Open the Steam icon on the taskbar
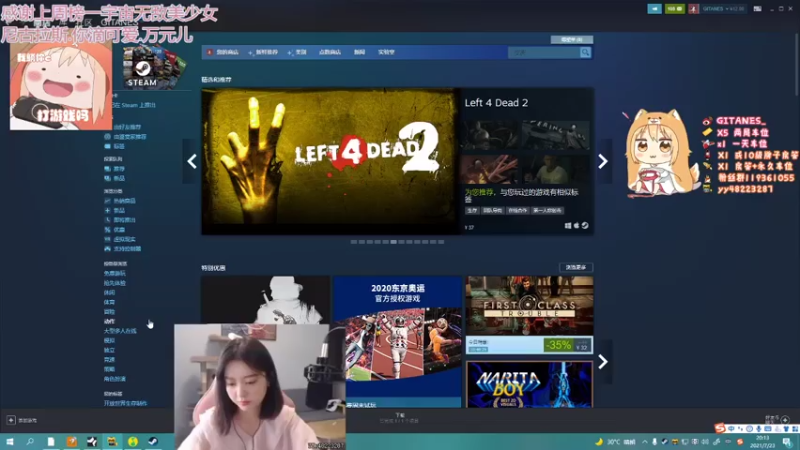 (153, 442)
